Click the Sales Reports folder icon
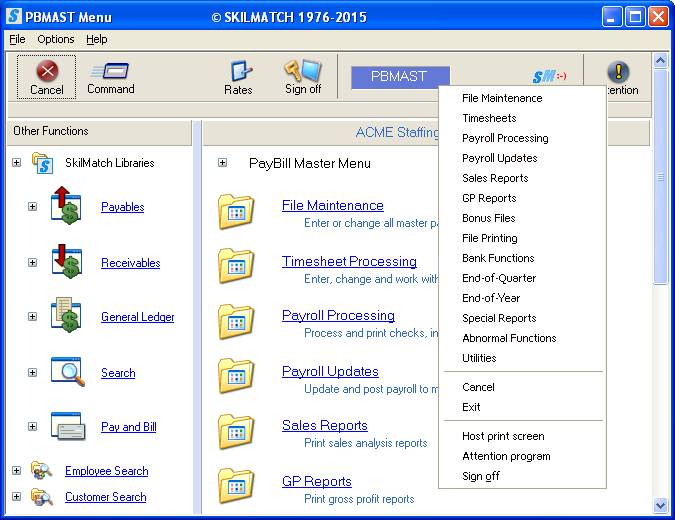This screenshot has width=675, height=520. coord(236,431)
